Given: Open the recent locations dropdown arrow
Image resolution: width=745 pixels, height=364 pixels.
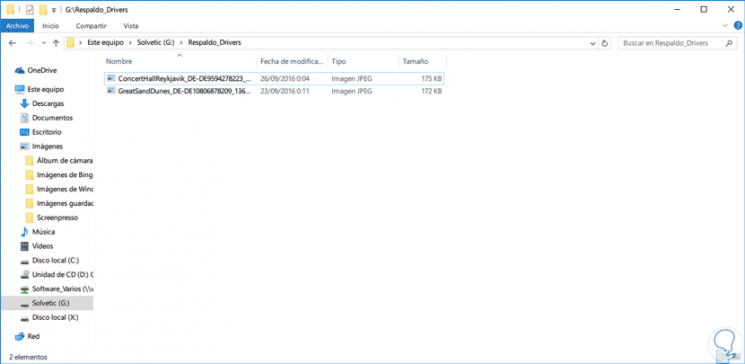Looking at the screenshot, I should pyautogui.click(x=44, y=43).
